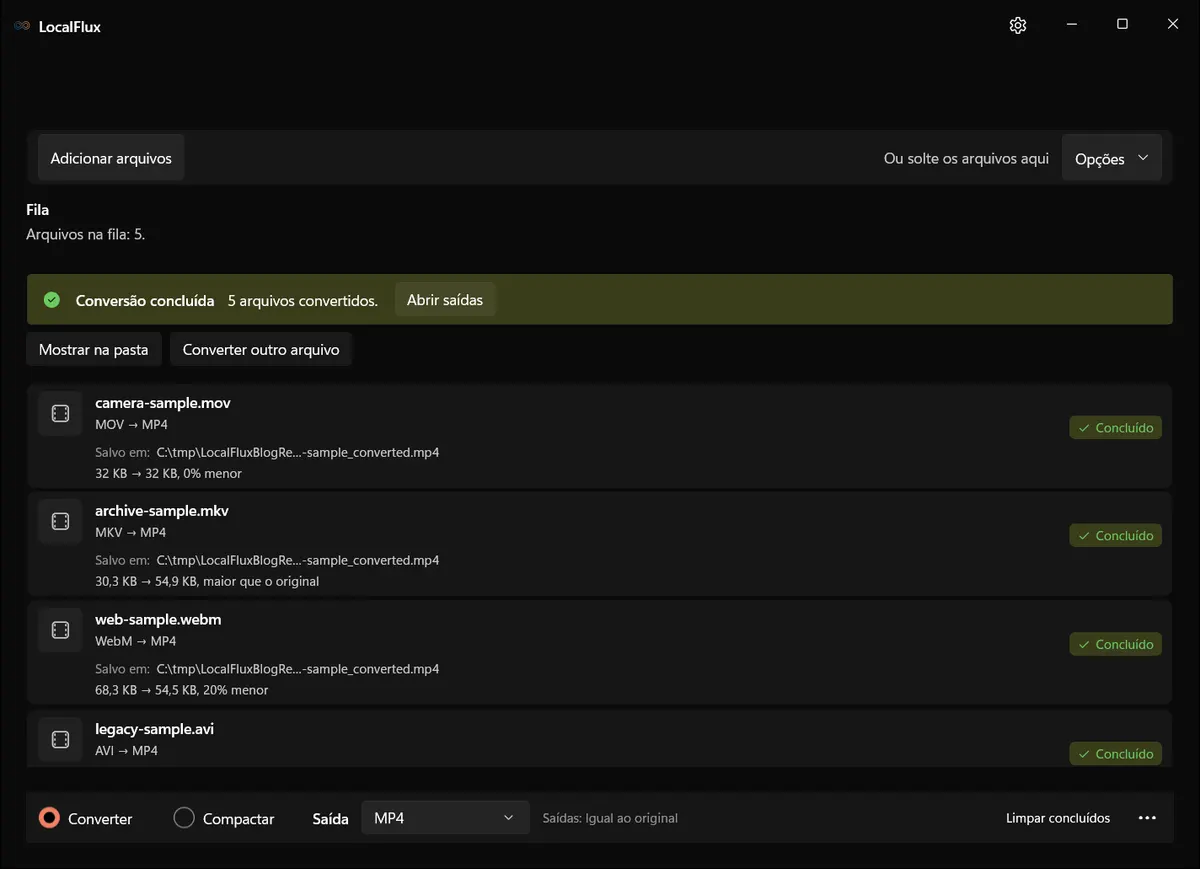
Task: Click the LocalFlux infinity logo icon
Action: click(x=22, y=26)
